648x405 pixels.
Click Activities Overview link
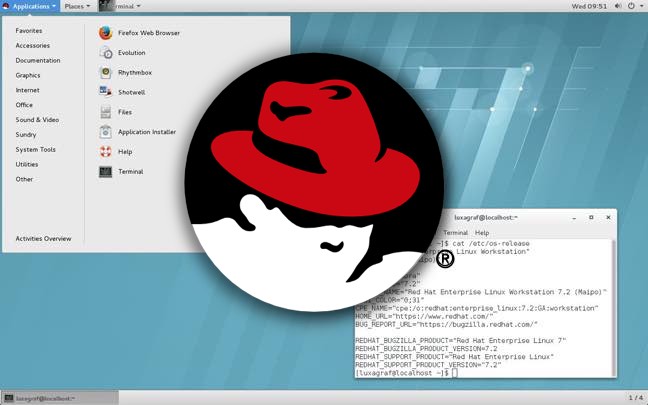43,239
